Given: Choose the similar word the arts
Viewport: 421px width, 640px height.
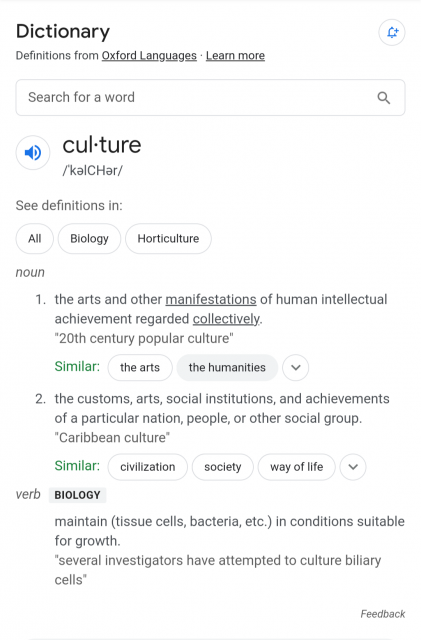Looking at the screenshot, I should point(140,367).
